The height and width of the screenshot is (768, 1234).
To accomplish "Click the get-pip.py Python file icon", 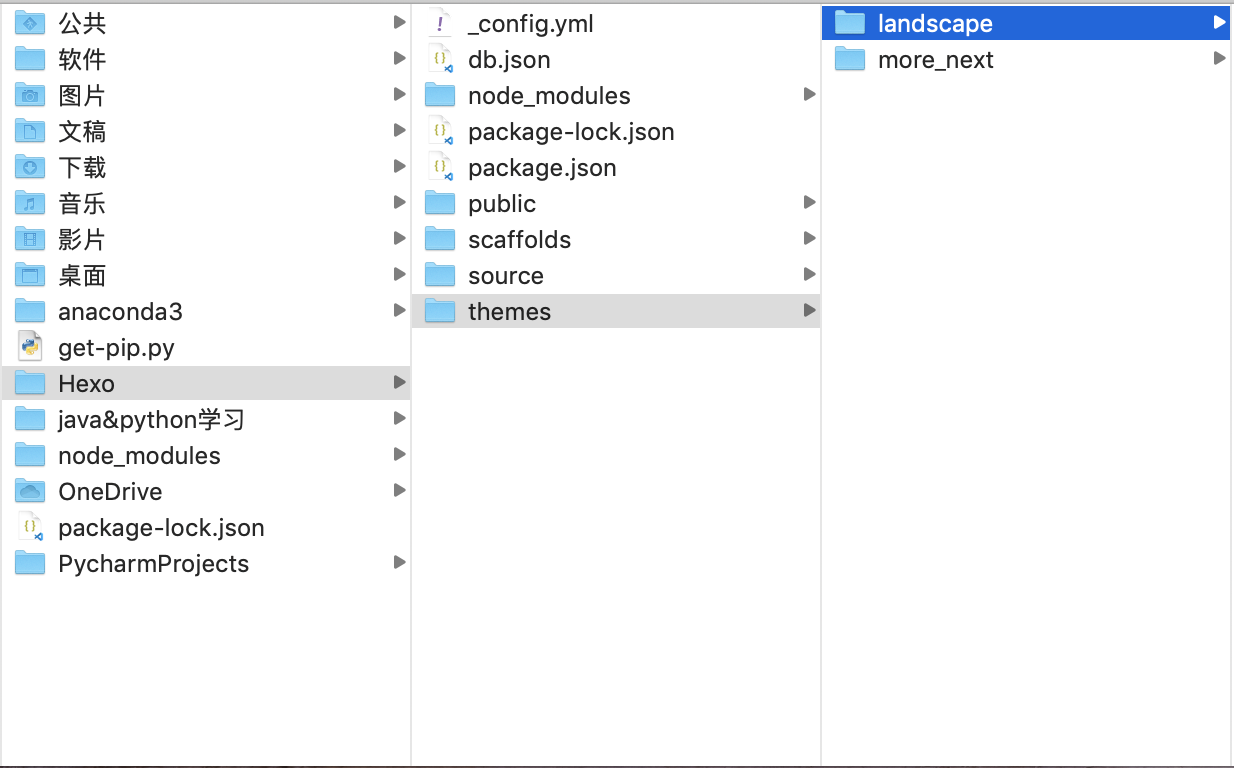I will [31, 347].
